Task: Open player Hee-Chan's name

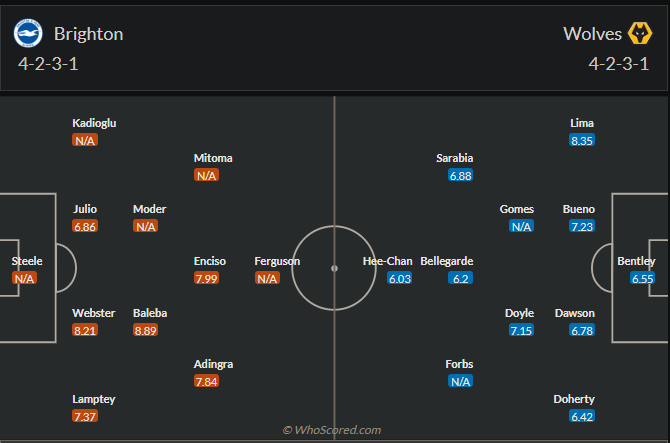Action: (387, 261)
